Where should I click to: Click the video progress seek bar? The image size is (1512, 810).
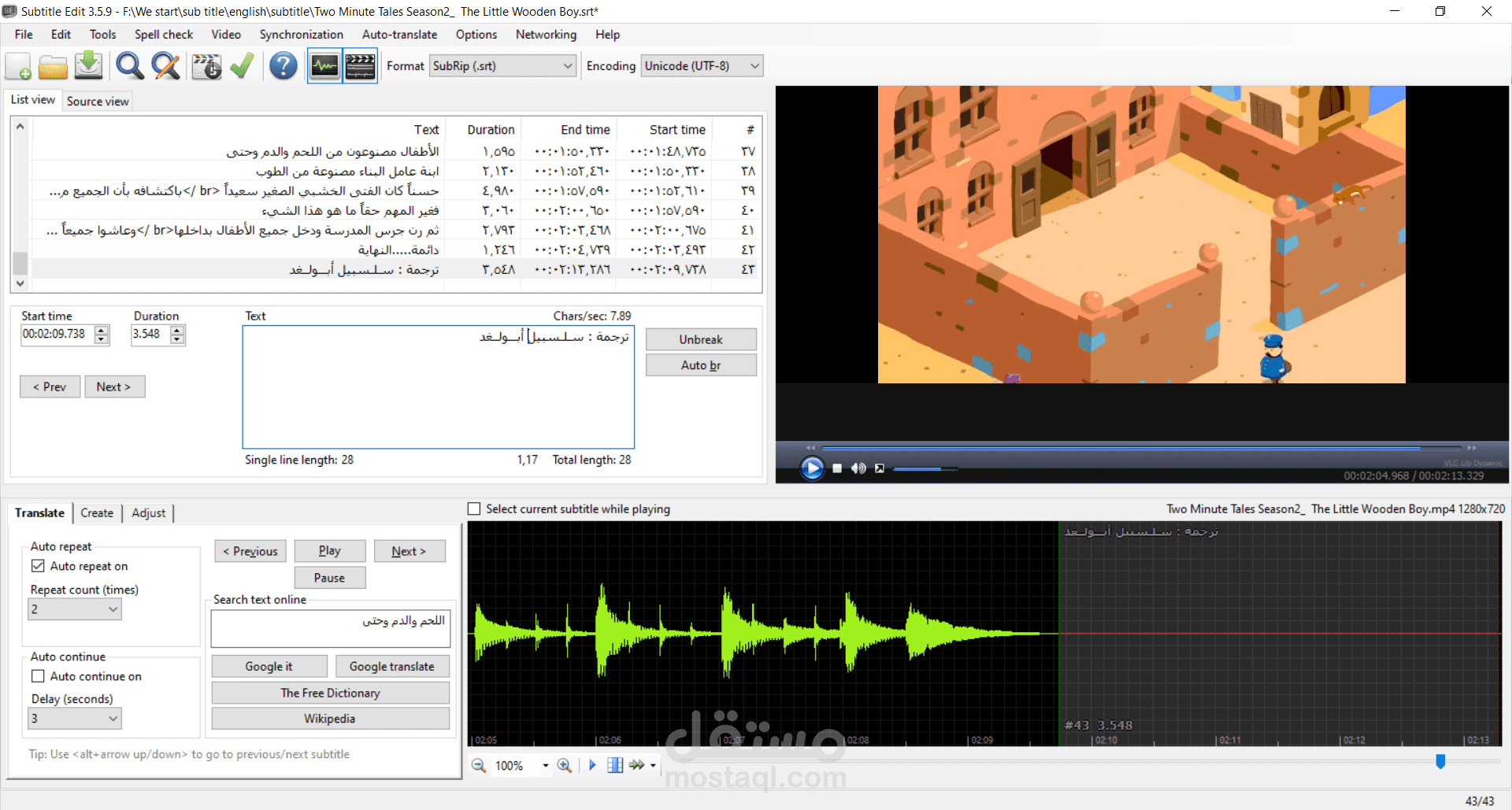[1141, 448]
